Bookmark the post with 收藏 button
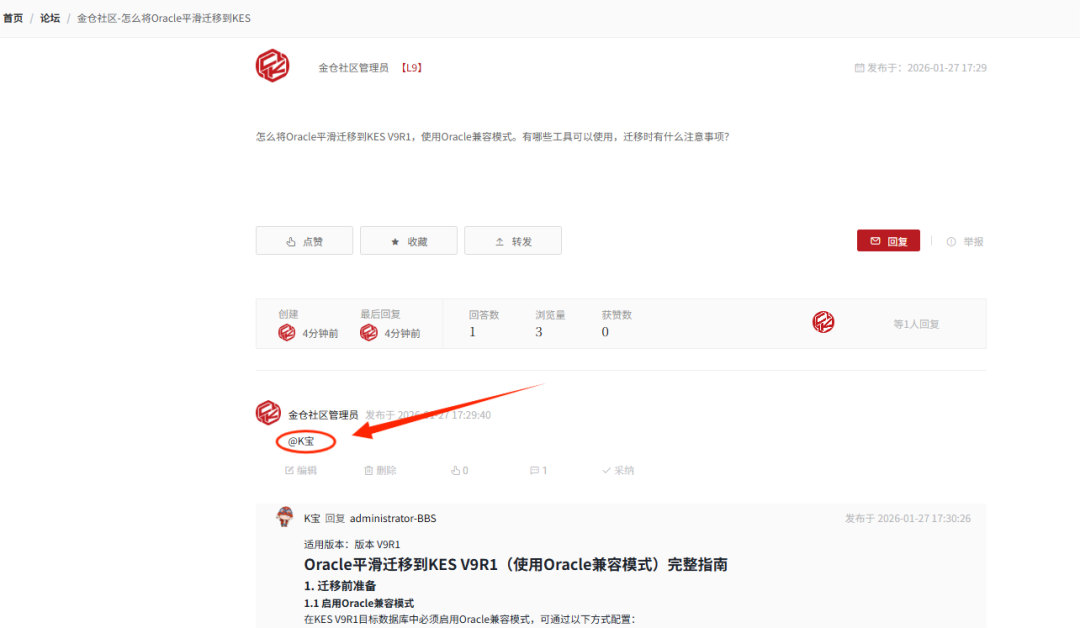 point(408,241)
